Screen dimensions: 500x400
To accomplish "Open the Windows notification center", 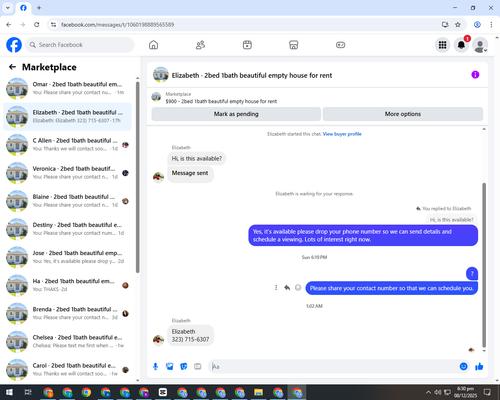I will pos(487,392).
